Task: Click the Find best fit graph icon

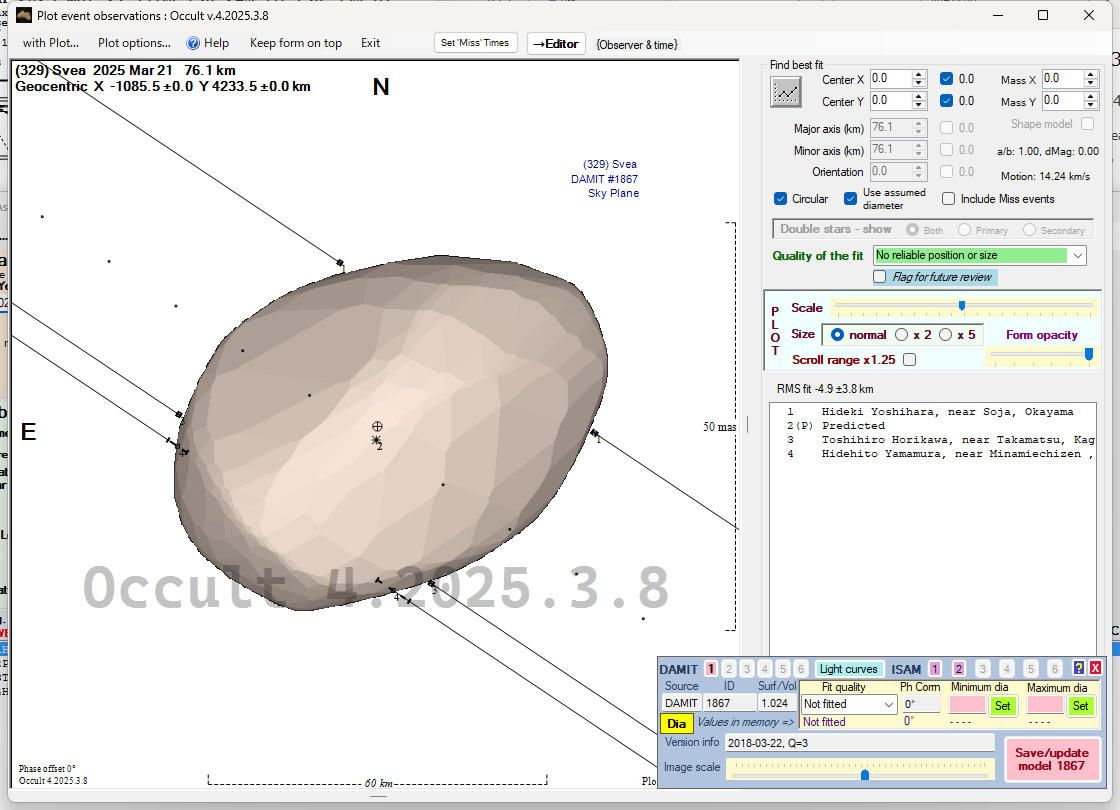Action: (786, 92)
